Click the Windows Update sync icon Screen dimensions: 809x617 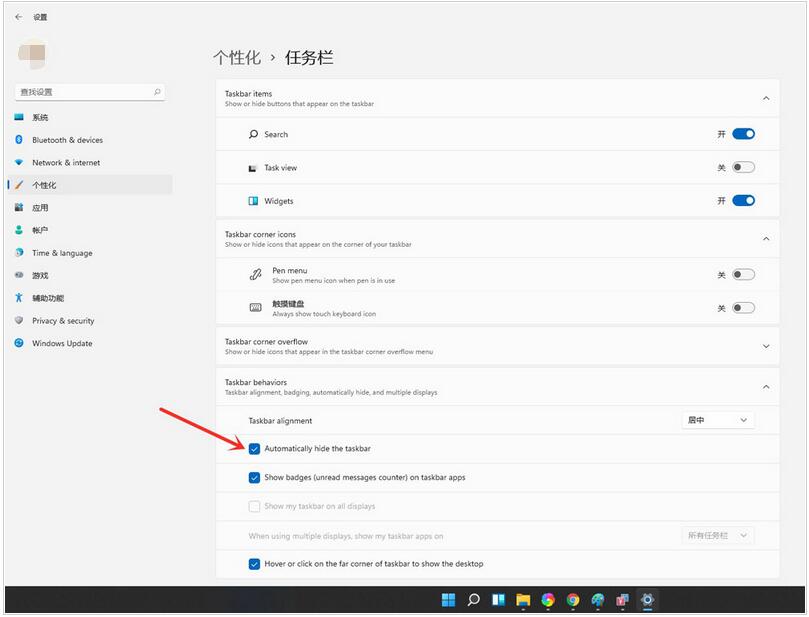pos(19,343)
